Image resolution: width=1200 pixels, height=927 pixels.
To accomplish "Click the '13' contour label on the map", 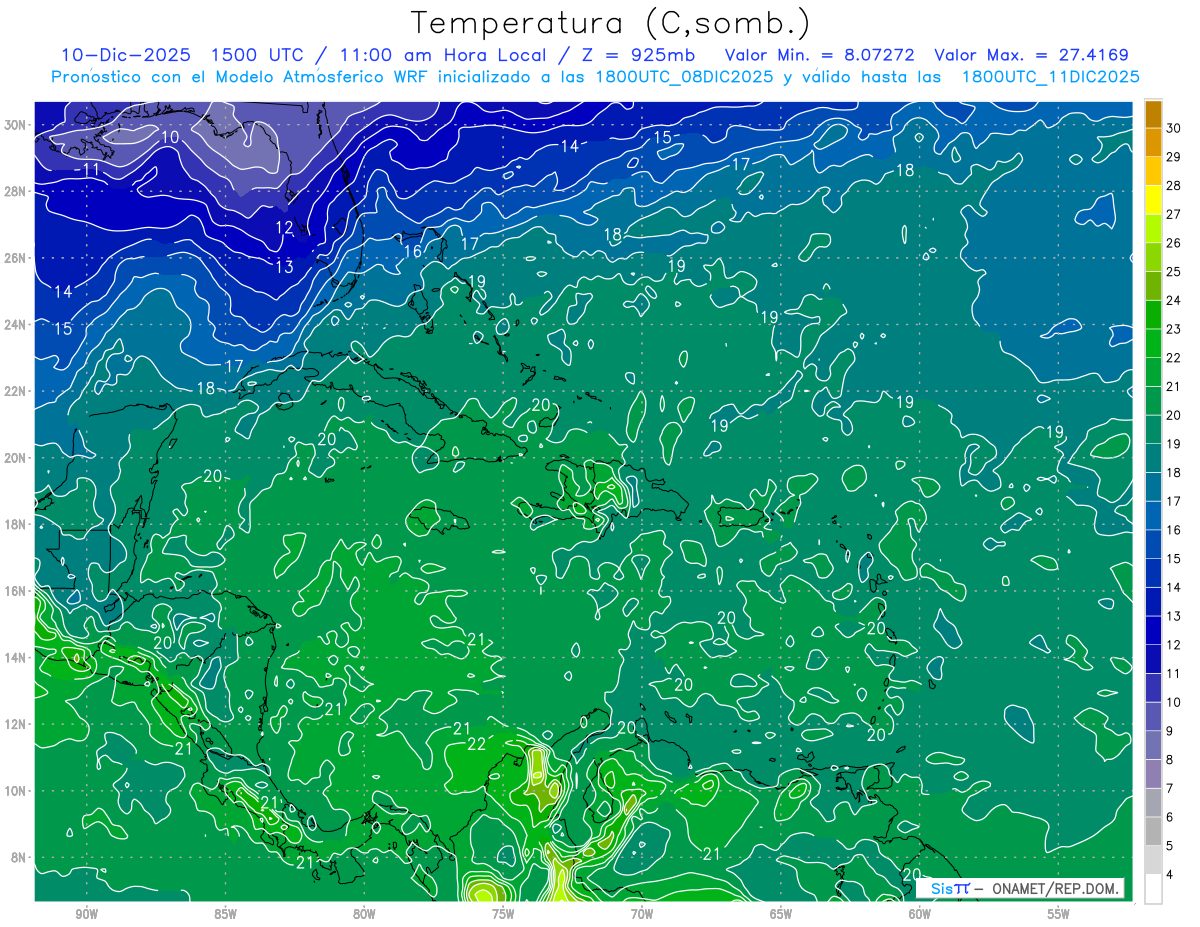I will click(284, 267).
